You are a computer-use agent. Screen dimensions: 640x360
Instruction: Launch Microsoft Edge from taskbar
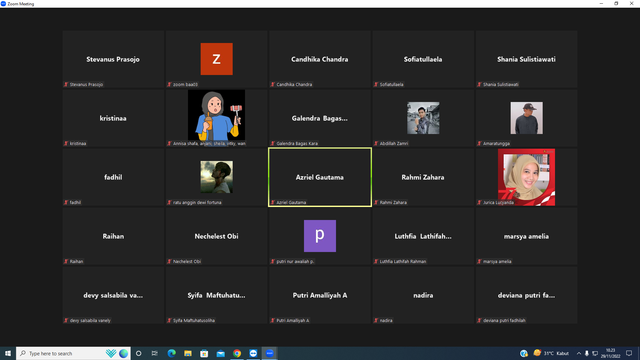click(171, 353)
